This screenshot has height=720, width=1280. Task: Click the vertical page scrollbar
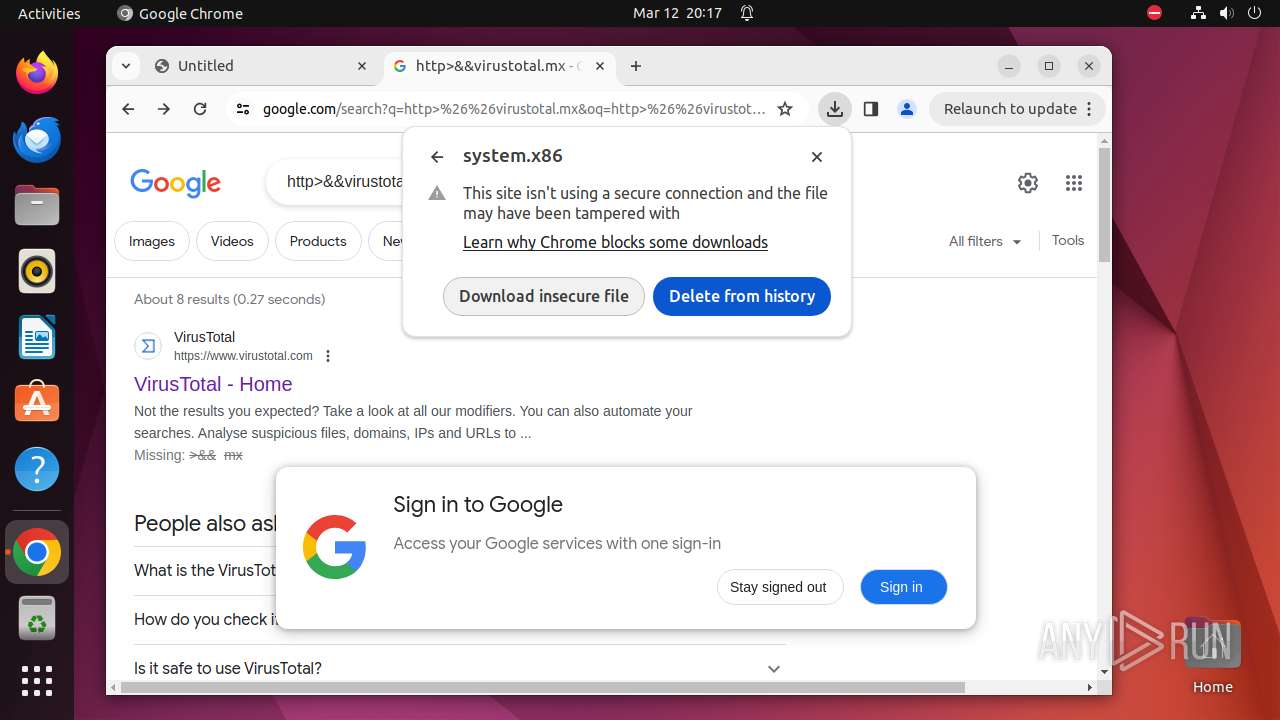coord(1104,205)
